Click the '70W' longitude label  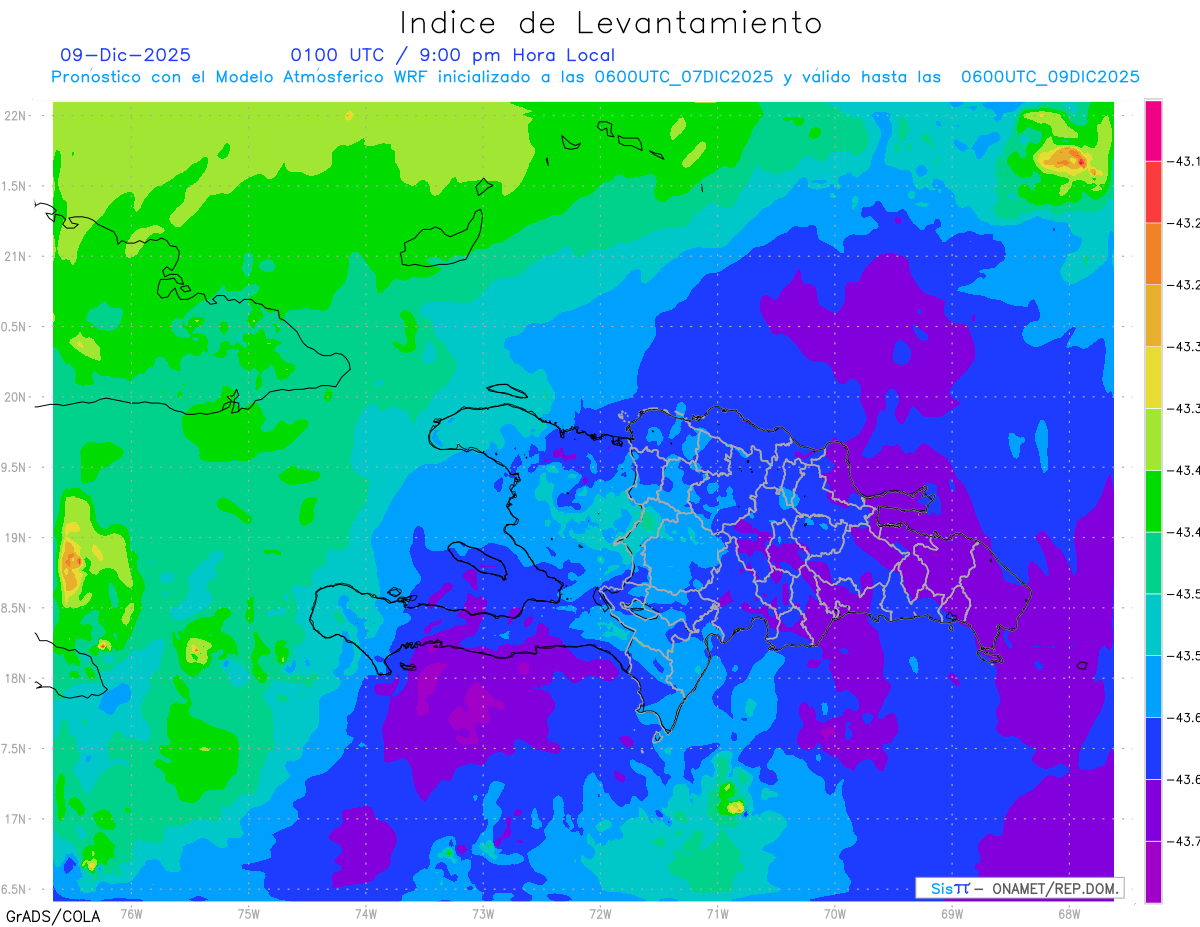point(834,912)
